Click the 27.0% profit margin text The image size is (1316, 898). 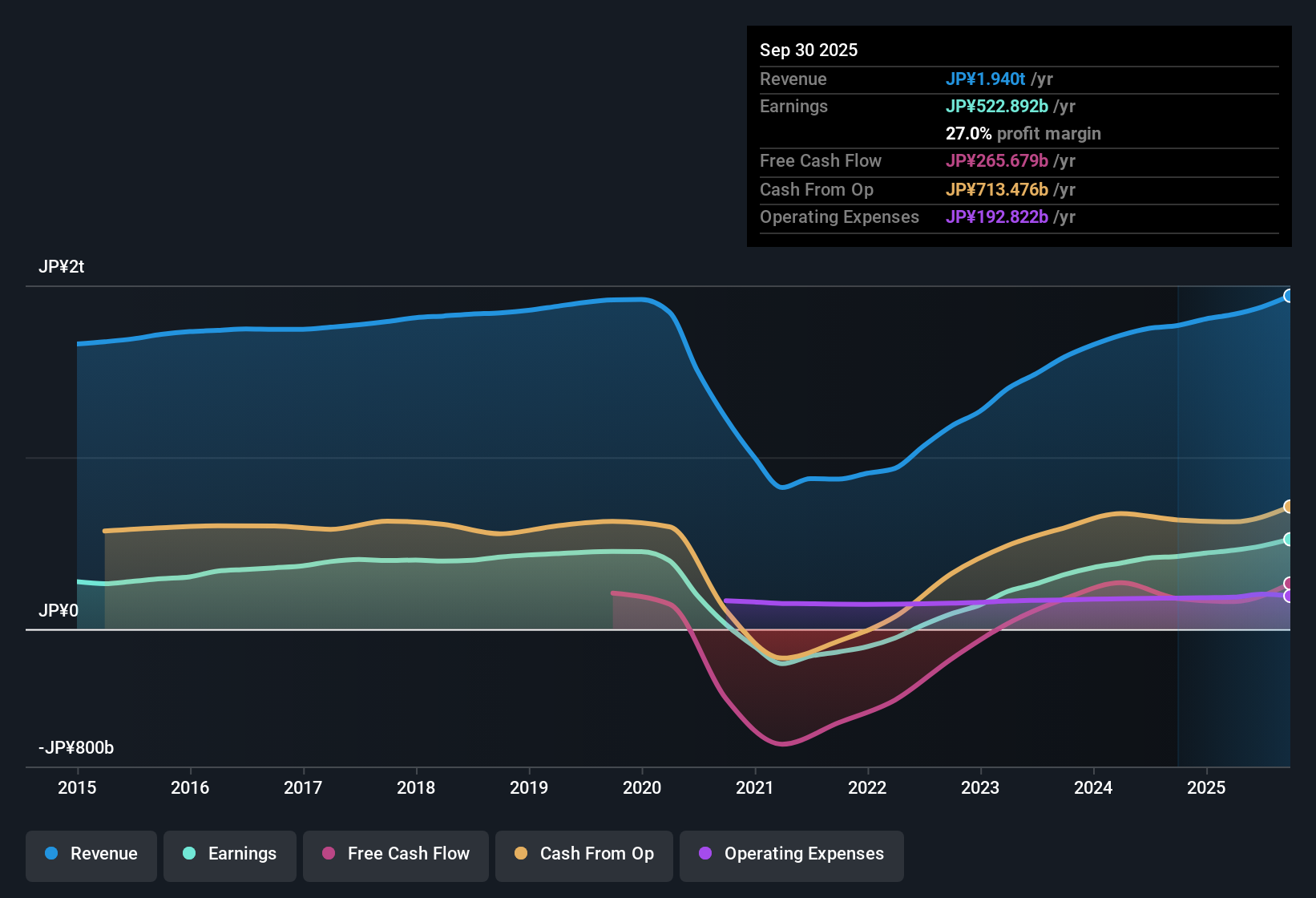click(1023, 133)
